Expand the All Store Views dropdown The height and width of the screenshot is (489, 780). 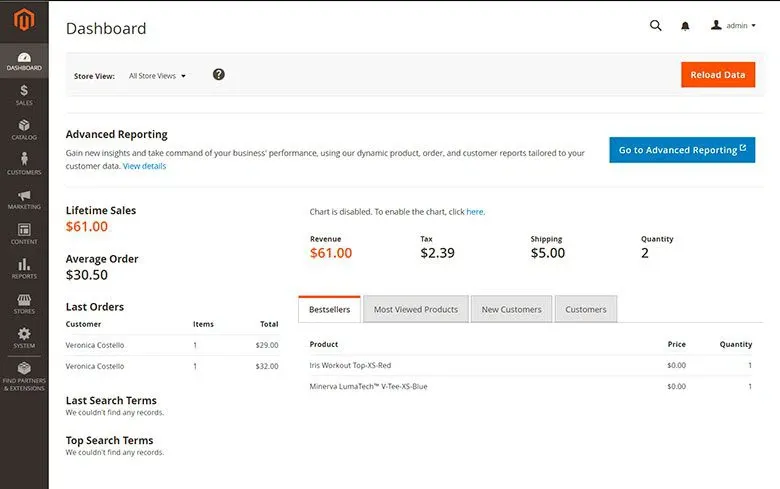[x=157, y=76]
